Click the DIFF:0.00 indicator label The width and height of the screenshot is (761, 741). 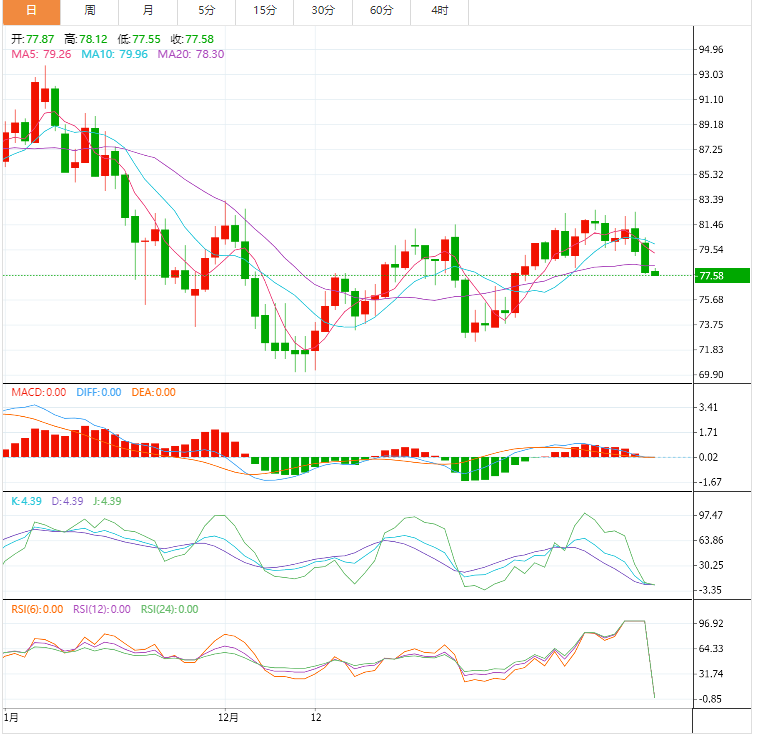click(x=99, y=393)
